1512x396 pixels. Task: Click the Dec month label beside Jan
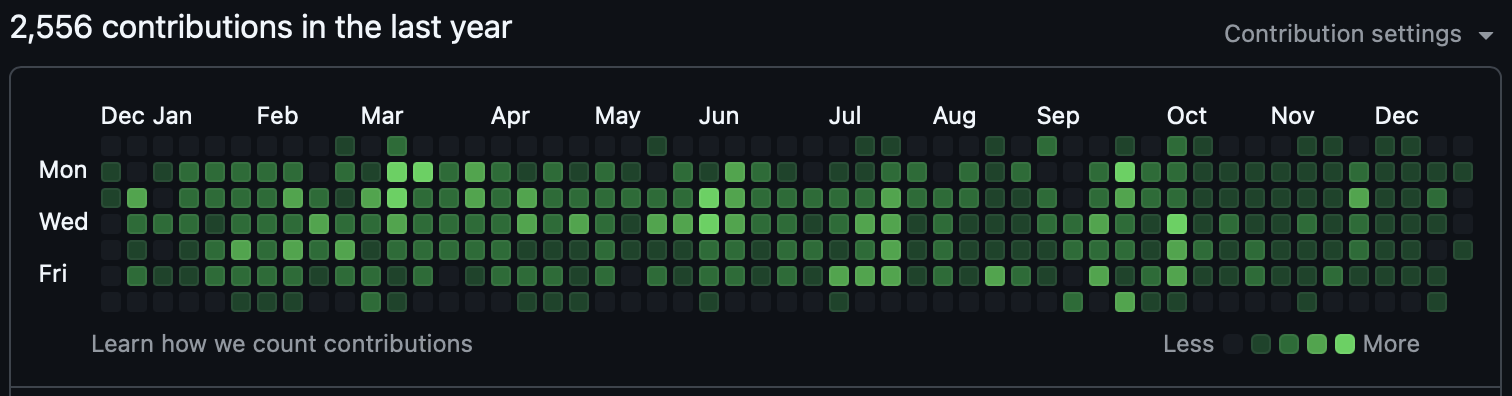click(x=123, y=116)
